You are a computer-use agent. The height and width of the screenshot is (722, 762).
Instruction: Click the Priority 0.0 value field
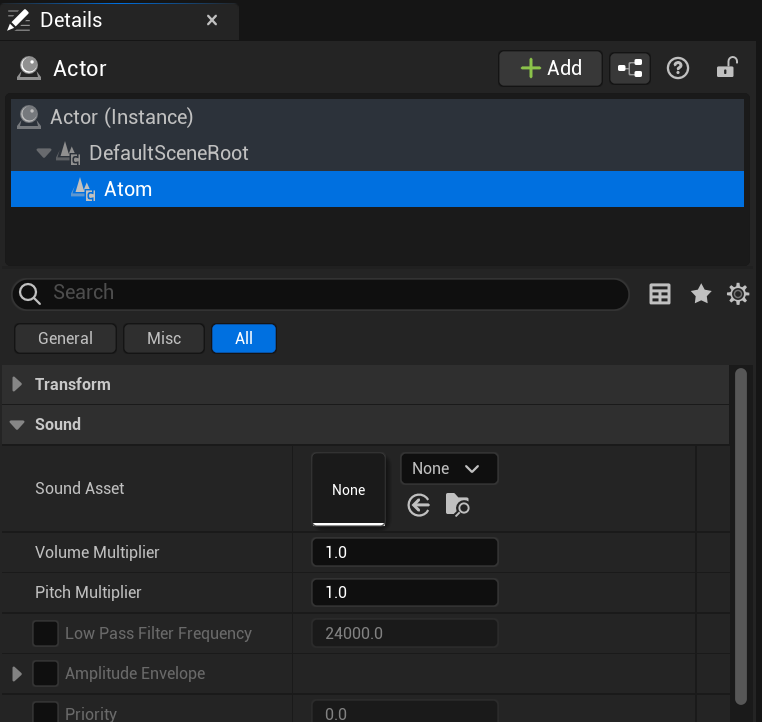[x=404, y=712]
